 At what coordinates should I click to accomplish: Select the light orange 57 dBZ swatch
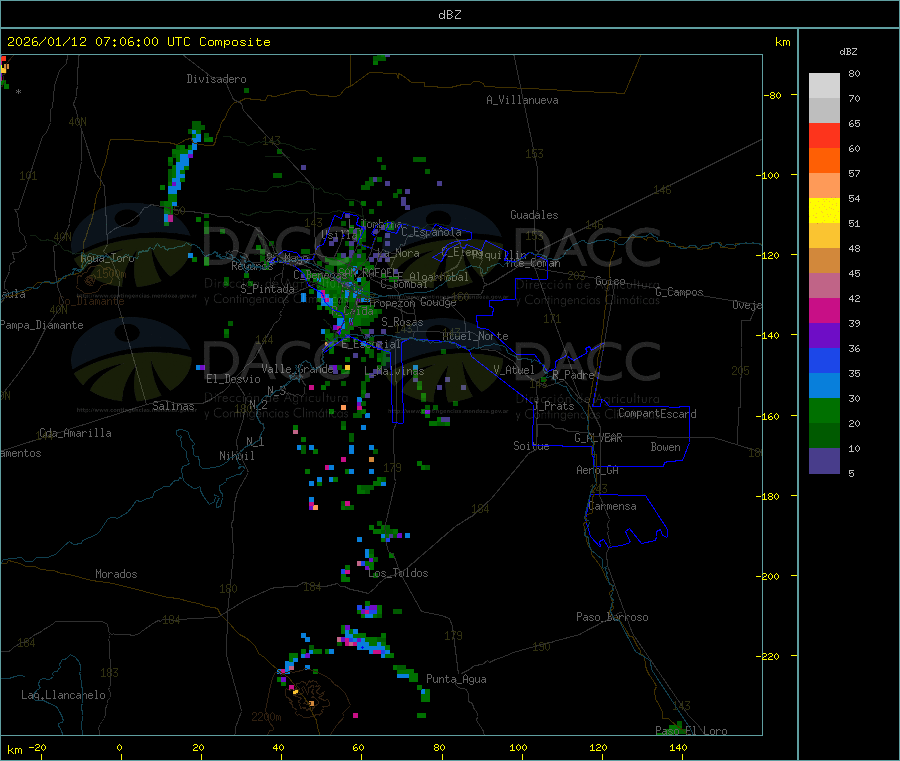[824, 185]
